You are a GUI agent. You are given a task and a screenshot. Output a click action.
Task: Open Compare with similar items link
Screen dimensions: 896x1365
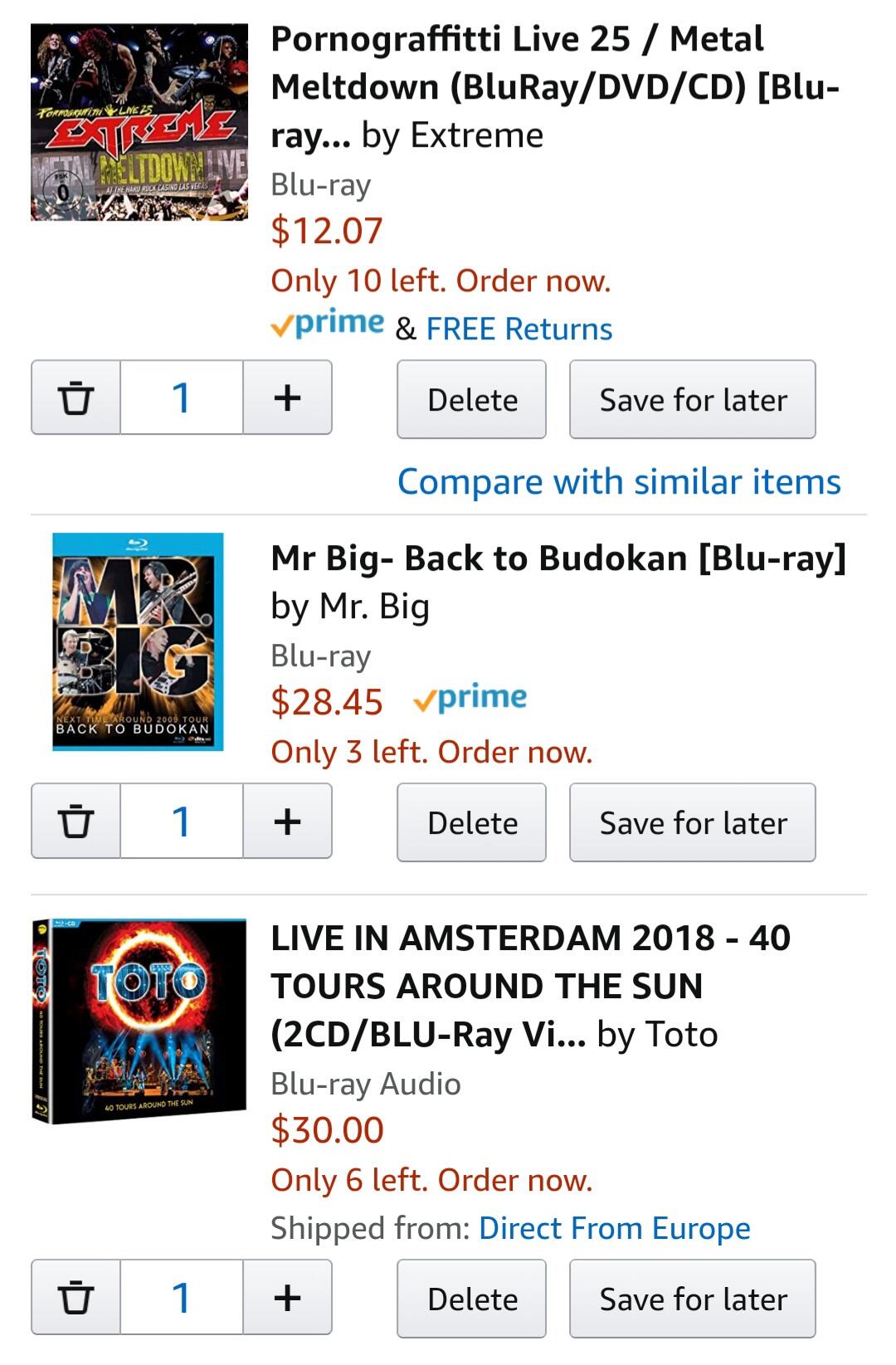pyautogui.click(x=619, y=481)
